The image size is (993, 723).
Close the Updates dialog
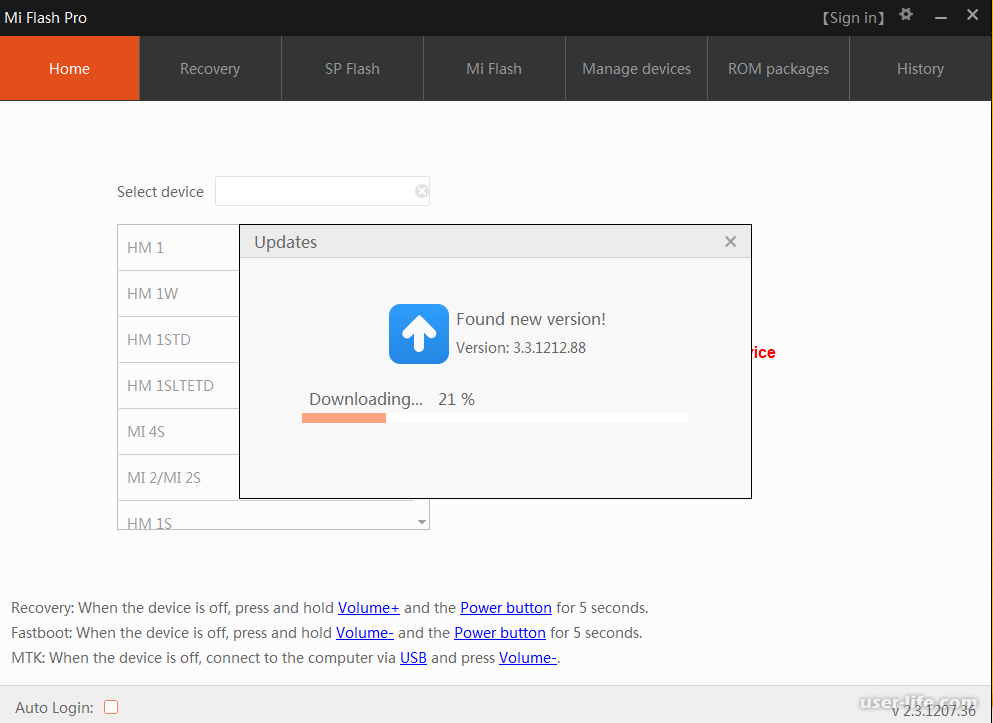tap(730, 241)
